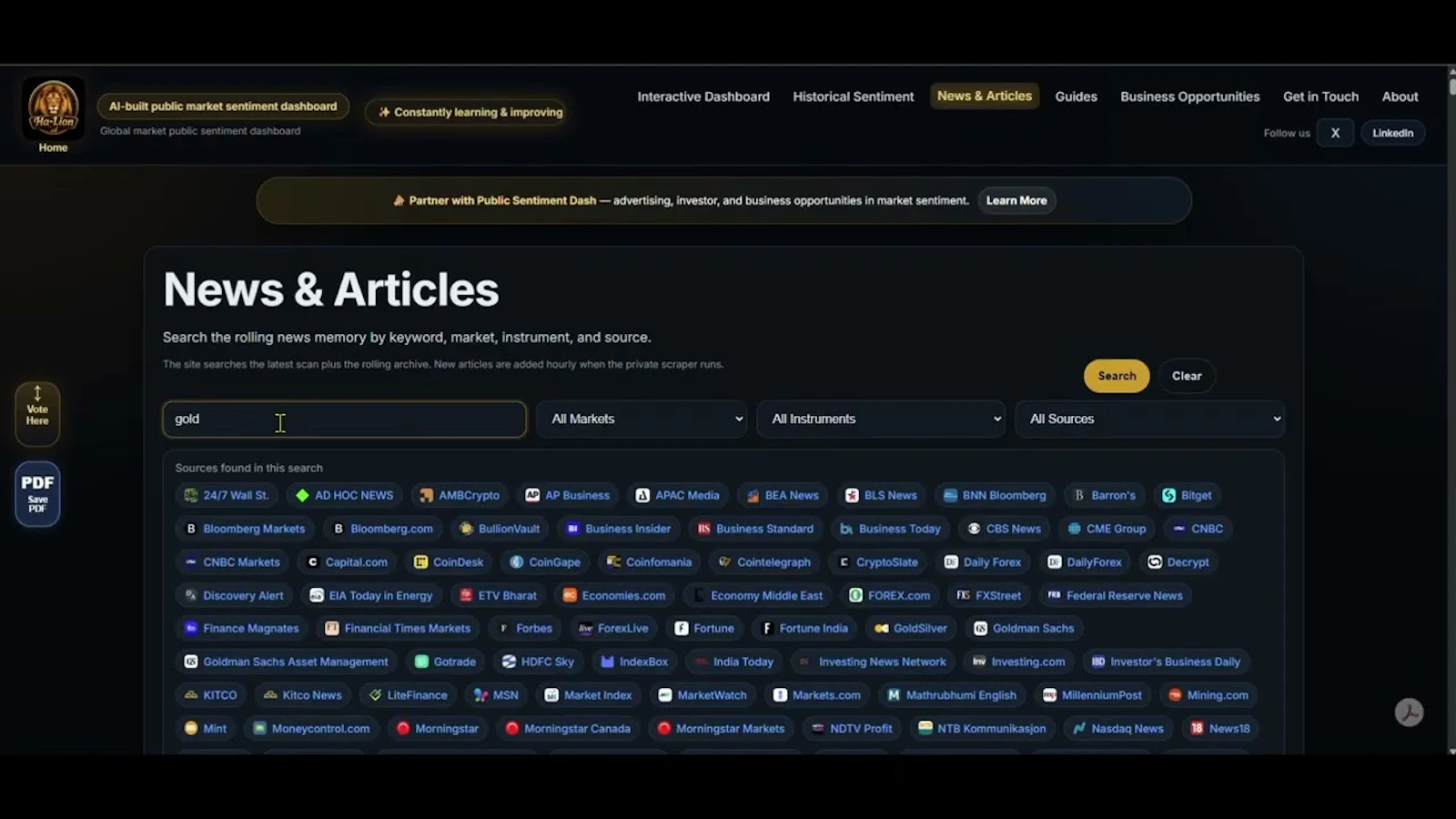Open the About nav item
The height and width of the screenshot is (819, 1456).
click(x=1400, y=96)
